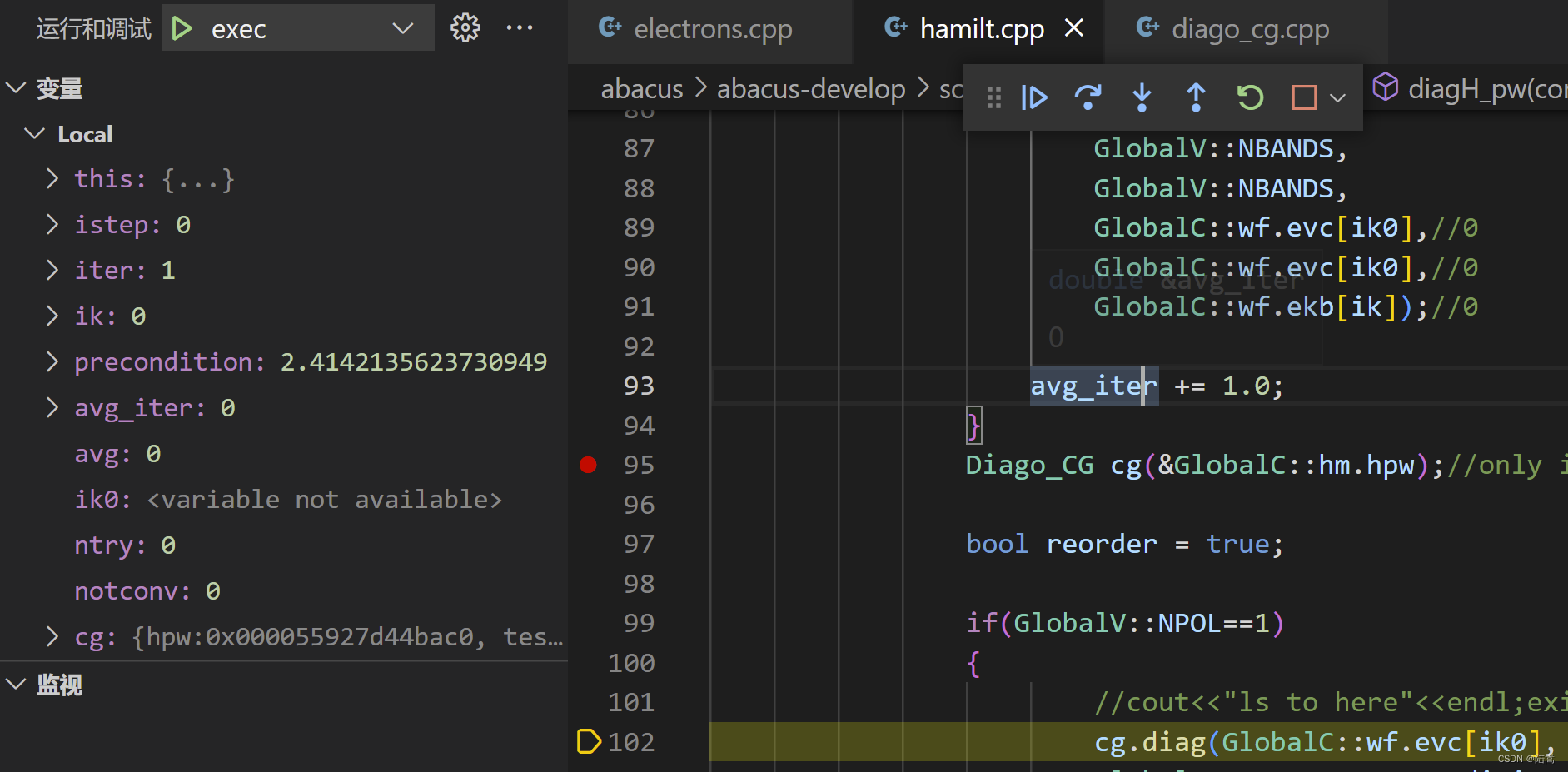
Task: Click the 运行和调试 panel title
Action: 93,29
